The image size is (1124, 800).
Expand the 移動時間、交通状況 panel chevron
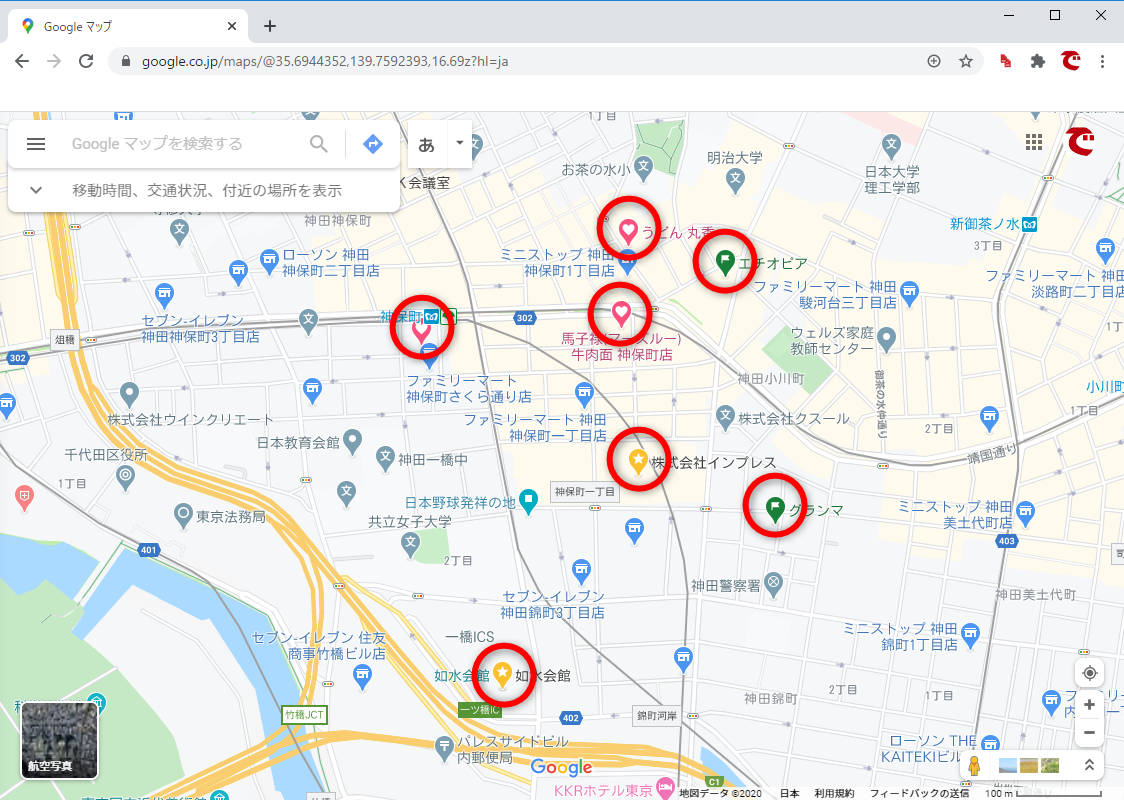click(x=36, y=190)
